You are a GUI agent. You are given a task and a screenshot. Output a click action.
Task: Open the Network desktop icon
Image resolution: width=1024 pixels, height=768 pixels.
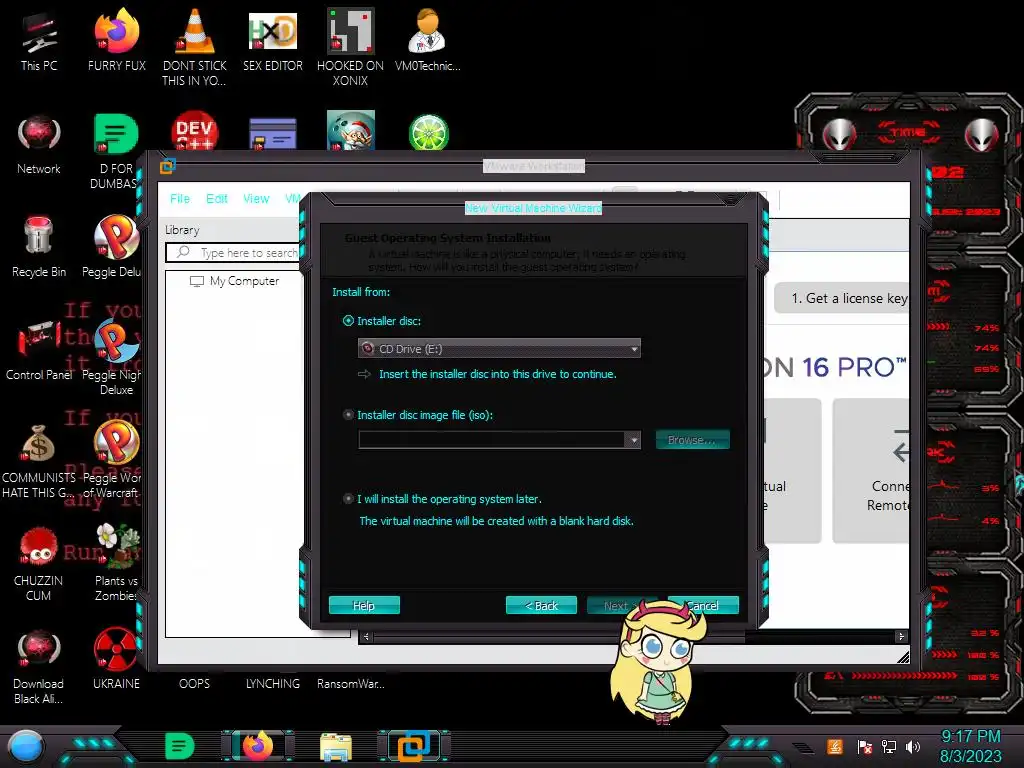[39, 144]
